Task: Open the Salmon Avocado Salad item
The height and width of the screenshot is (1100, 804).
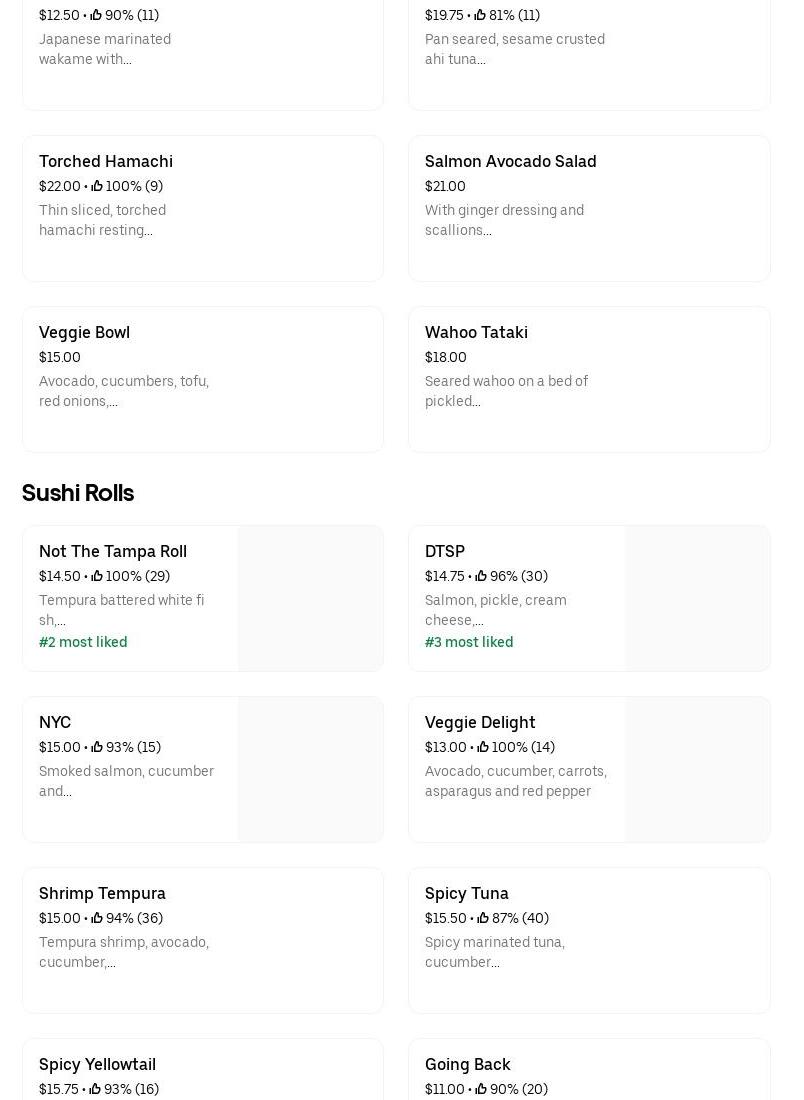Action: click(510, 161)
